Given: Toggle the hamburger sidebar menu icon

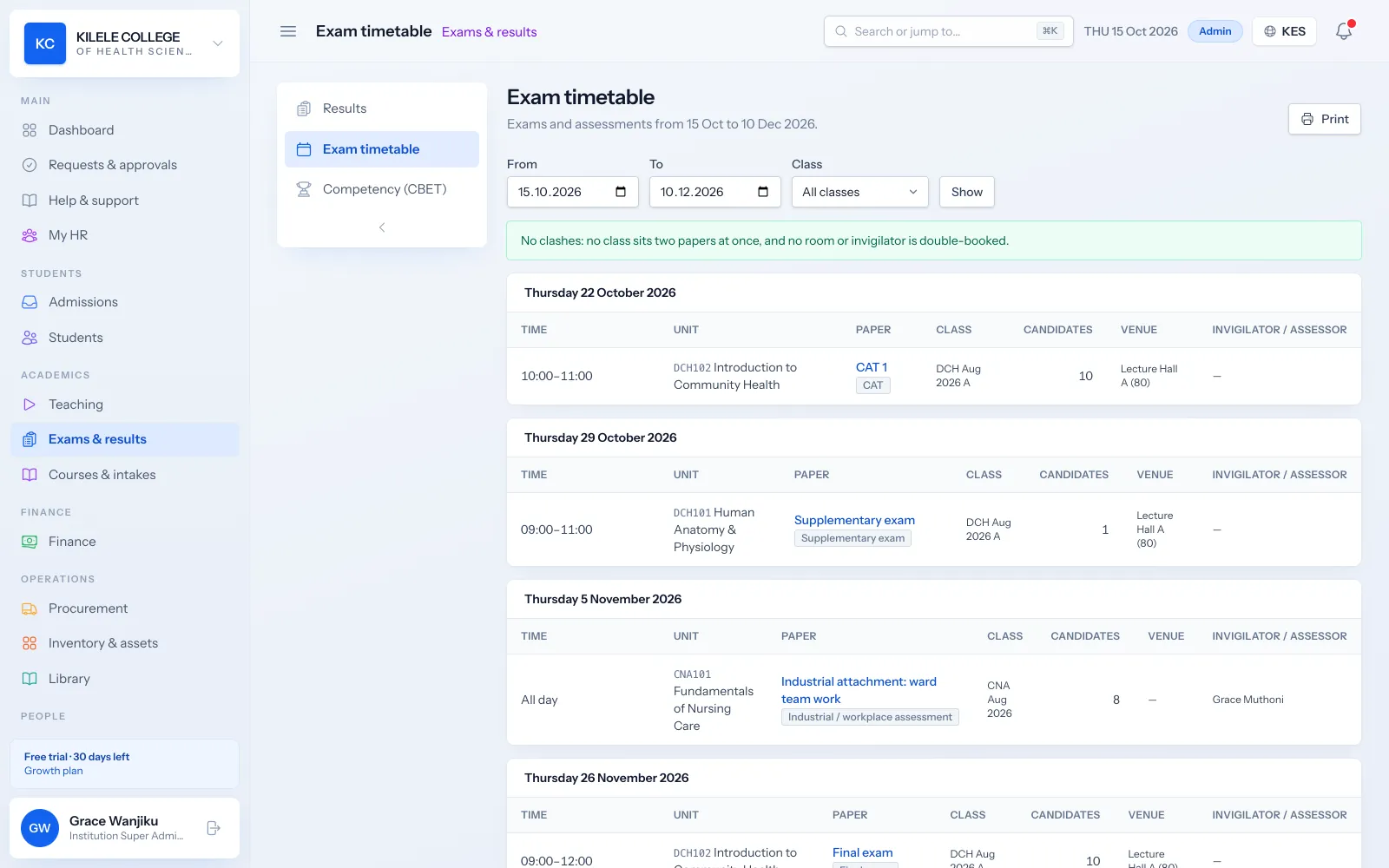Looking at the screenshot, I should point(288,31).
